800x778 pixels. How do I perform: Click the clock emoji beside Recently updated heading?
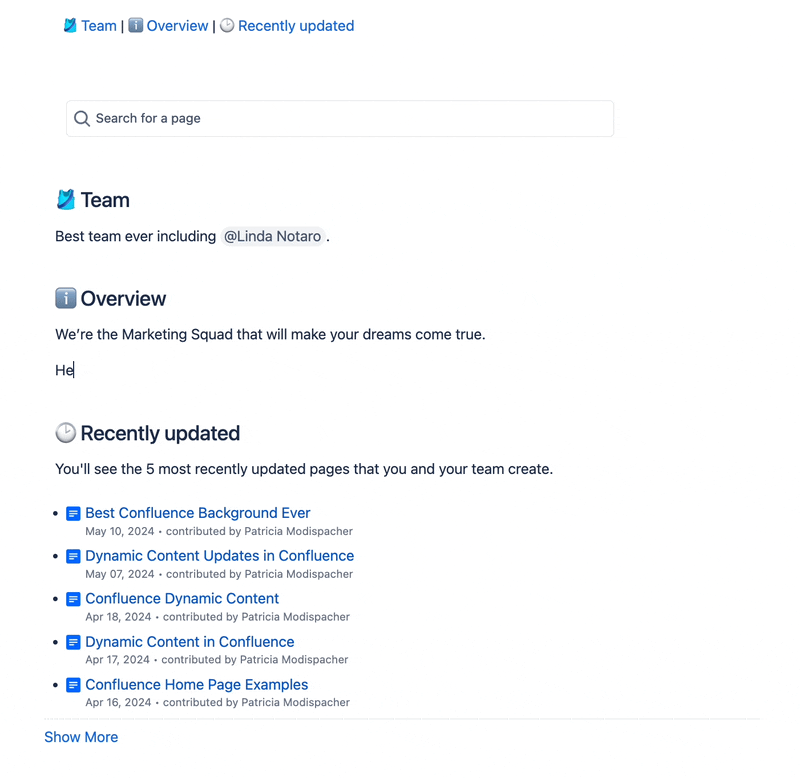[64, 432]
